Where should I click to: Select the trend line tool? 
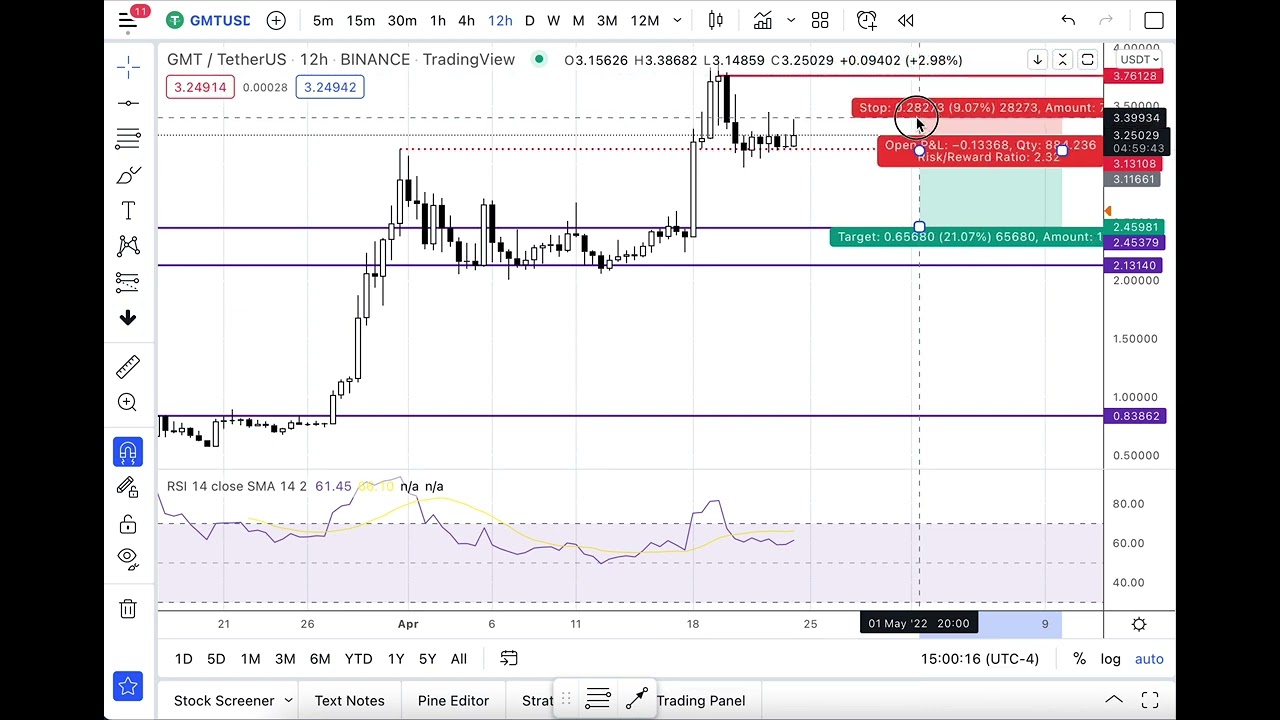128,103
